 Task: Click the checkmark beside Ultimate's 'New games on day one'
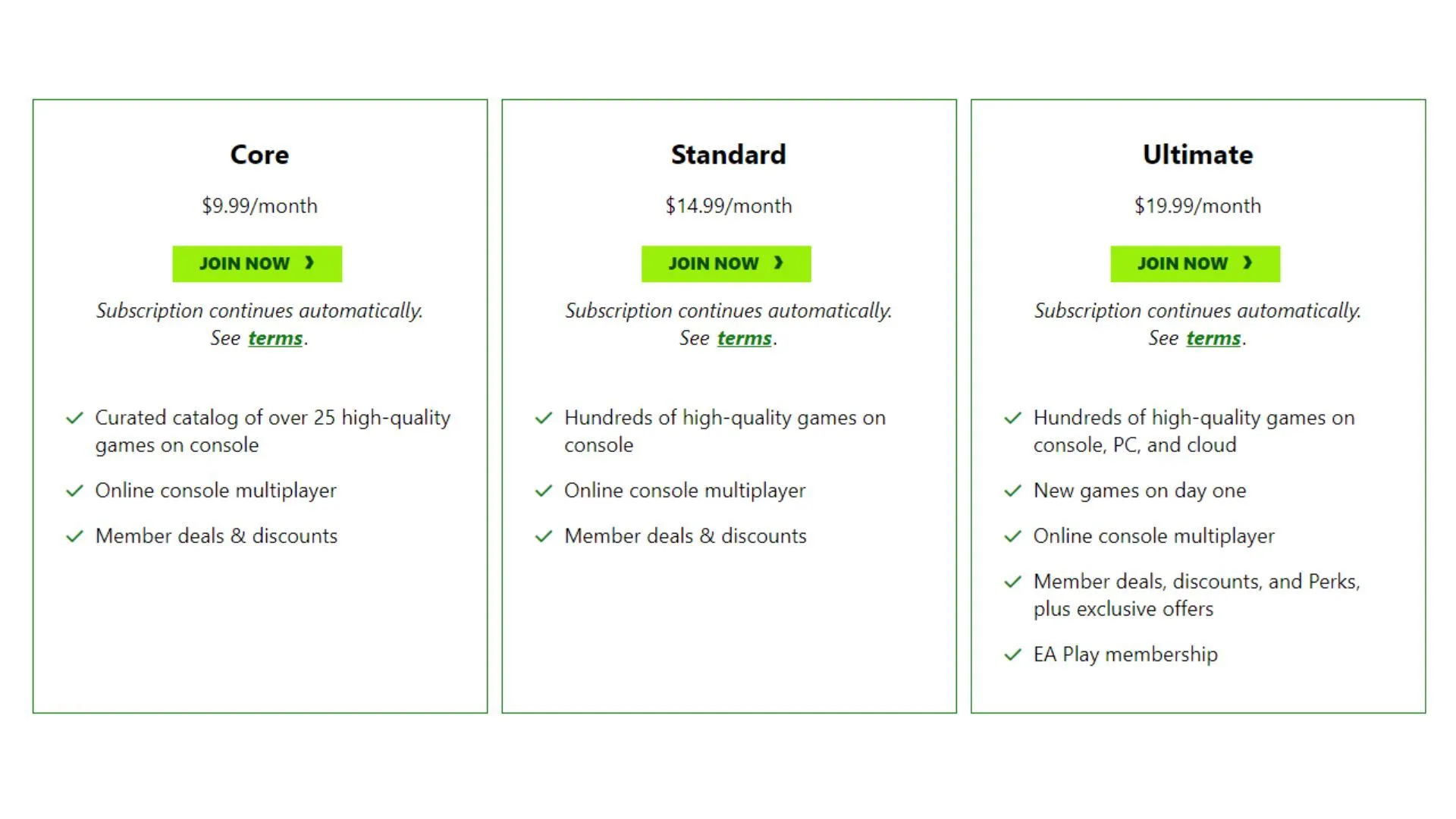[1012, 491]
